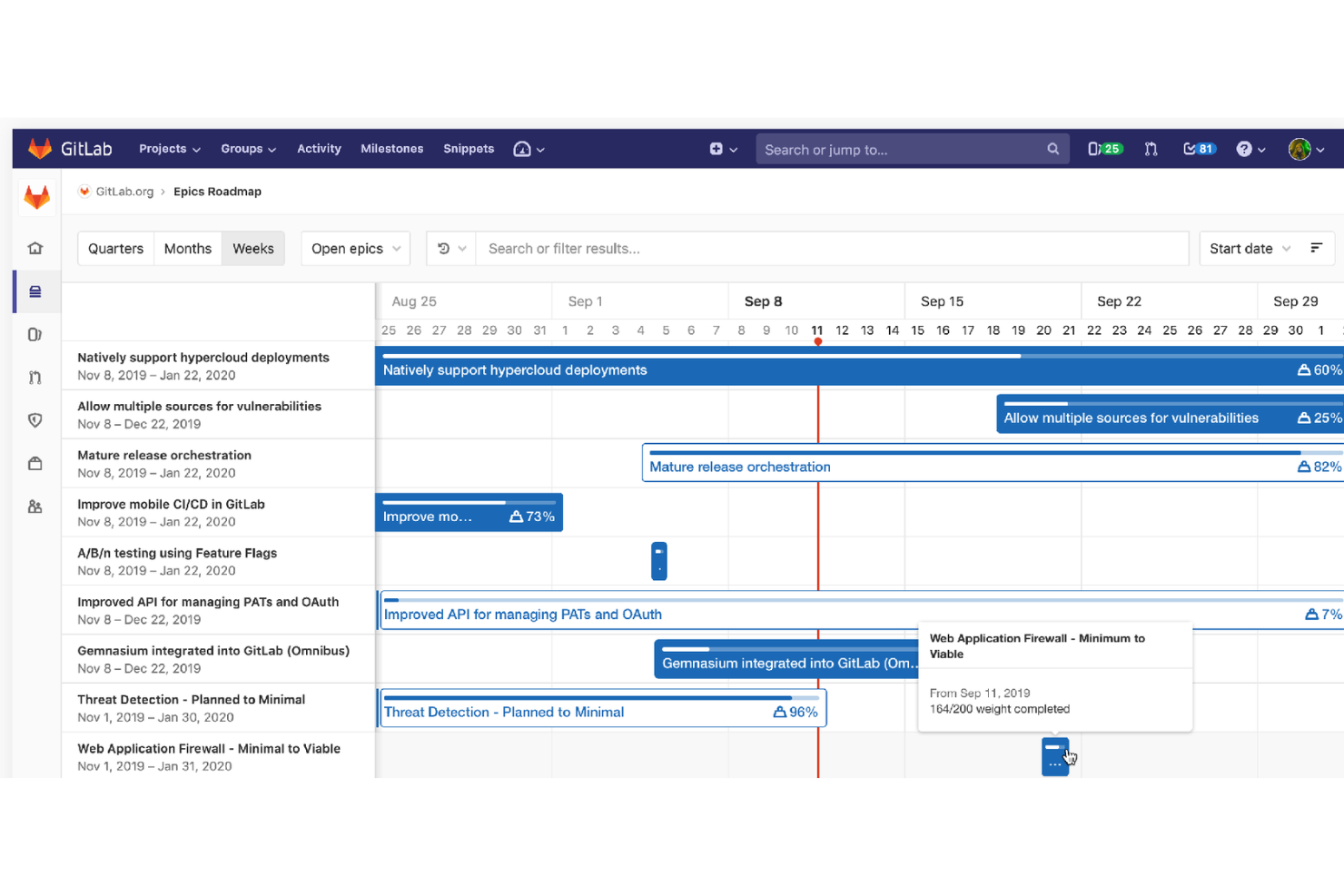1344x896 pixels.
Task: Open the GitLab logo home link
Action: [x=70, y=149]
